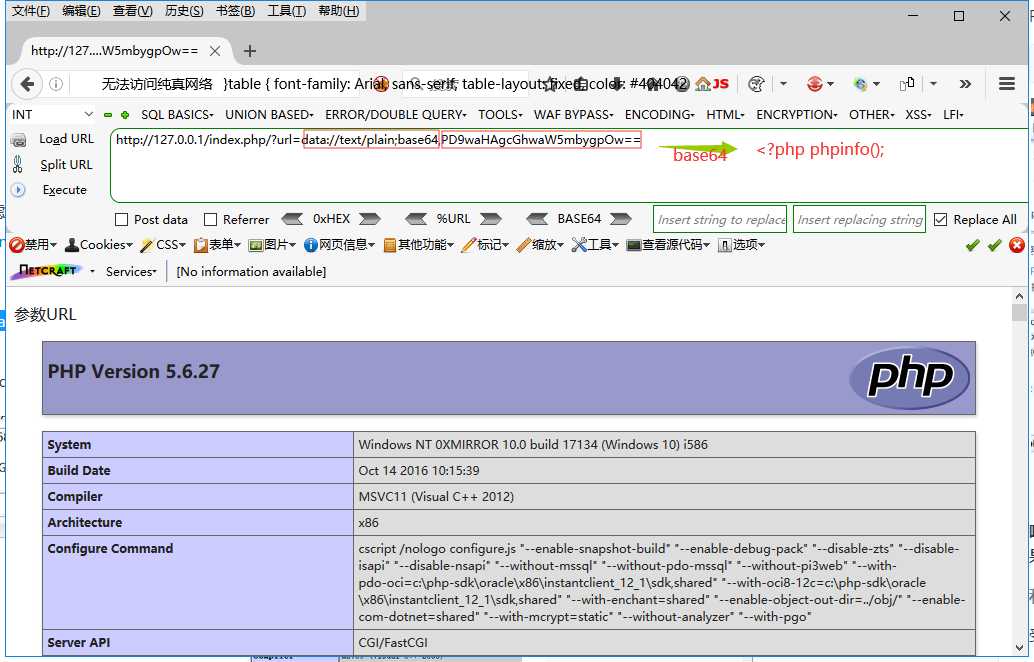Click the Split URL icon in HackBar
1034x662 pixels.
click(x=18, y=165)
